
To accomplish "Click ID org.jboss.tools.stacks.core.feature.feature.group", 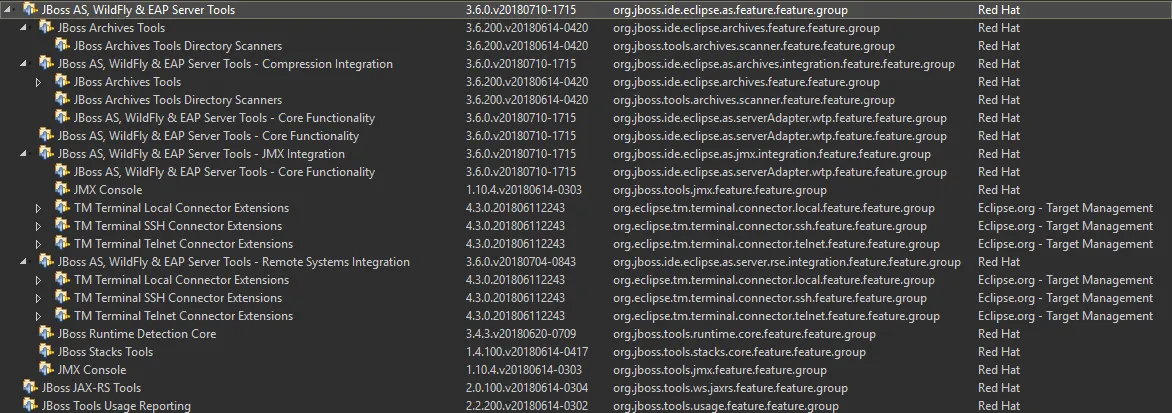I will coord(739,352).
